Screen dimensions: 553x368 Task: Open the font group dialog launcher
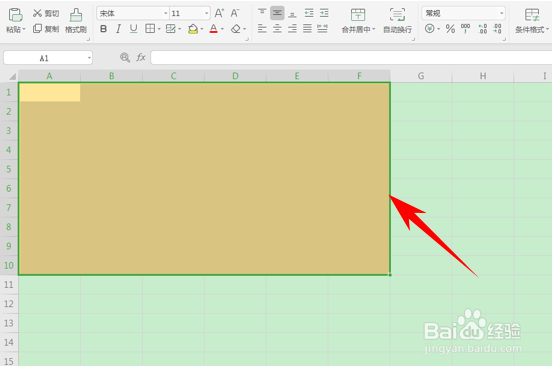pyautogui.click(x=247, y=39)
